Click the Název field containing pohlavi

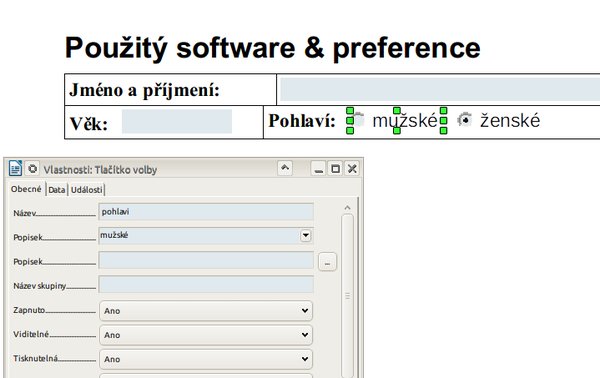[206, 212]
